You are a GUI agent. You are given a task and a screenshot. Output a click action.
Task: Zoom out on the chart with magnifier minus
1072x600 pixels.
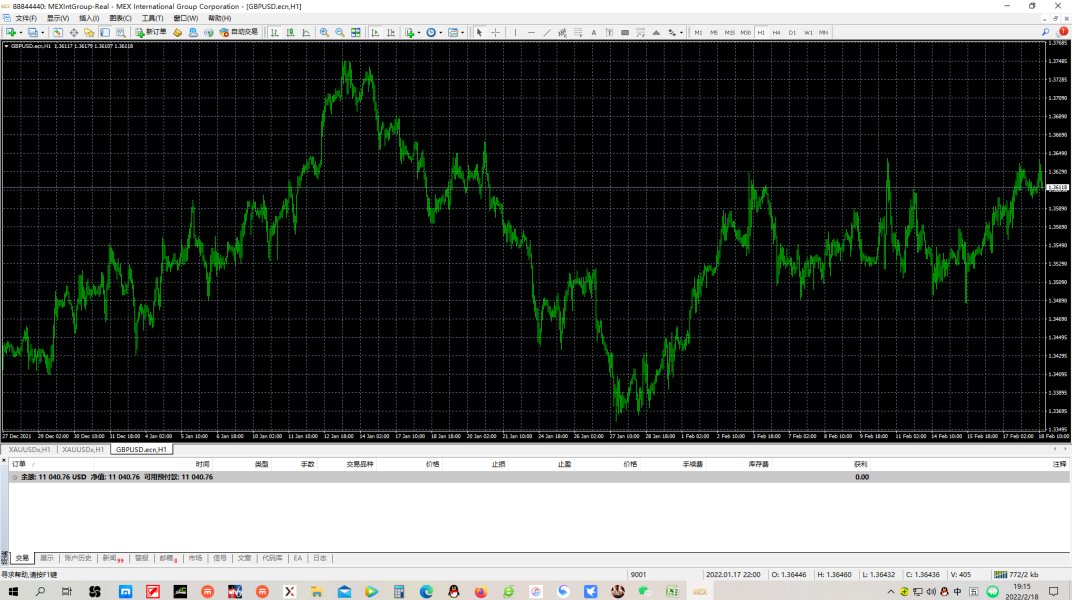click(x=340, y=32)
